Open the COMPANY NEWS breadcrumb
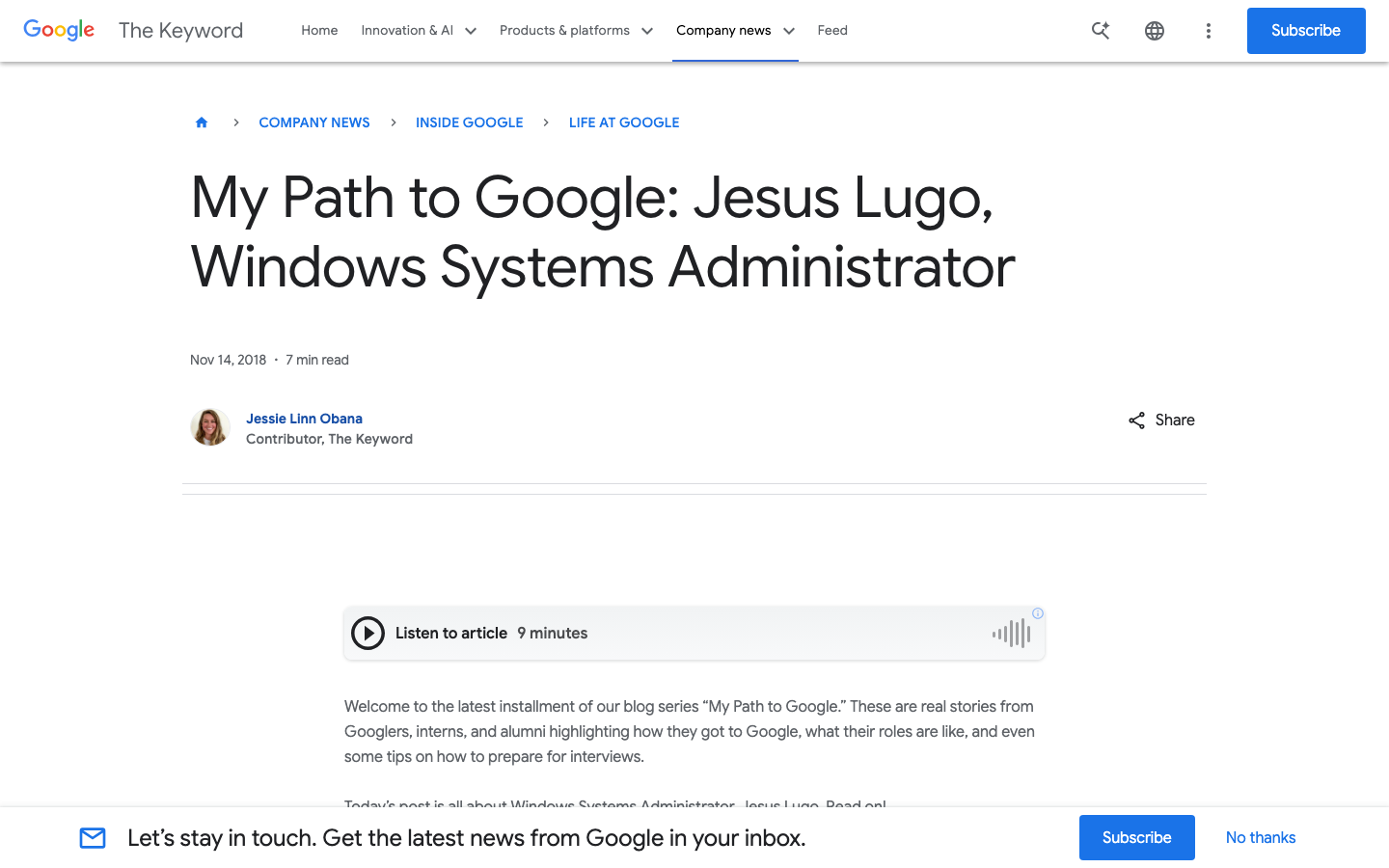The width and height of the screenshot is (1389, 868). [314, 122]
